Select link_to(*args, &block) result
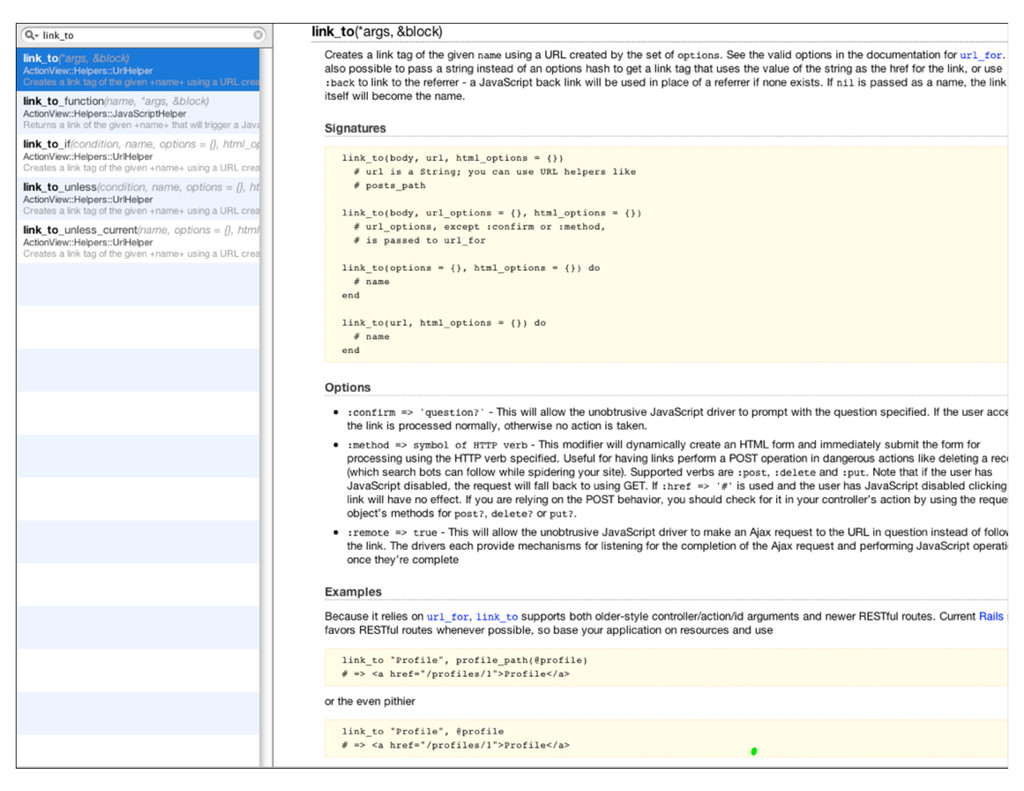The image size is (1024, 791). 138,69
